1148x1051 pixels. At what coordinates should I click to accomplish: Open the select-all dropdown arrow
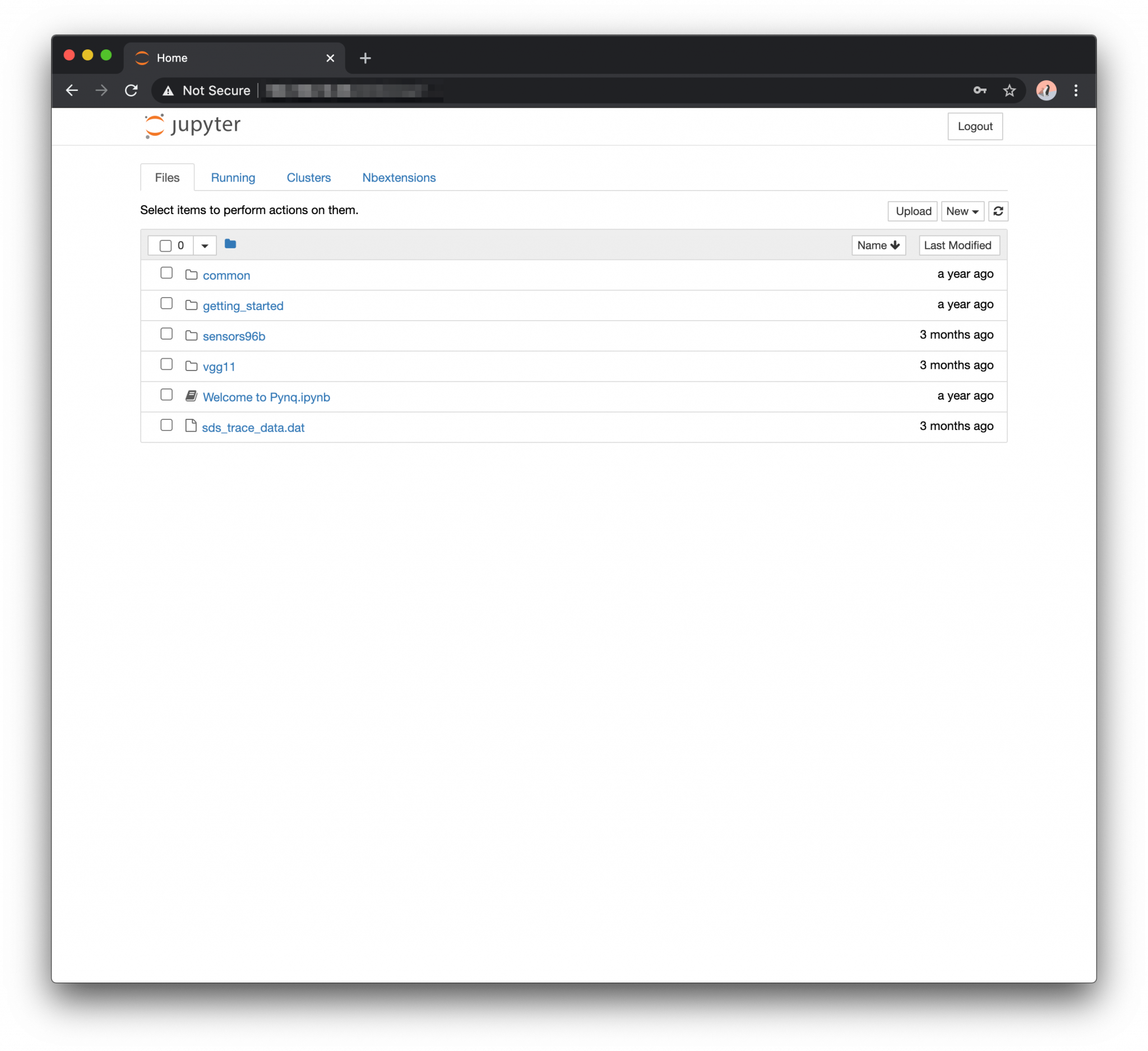[205, 246]
